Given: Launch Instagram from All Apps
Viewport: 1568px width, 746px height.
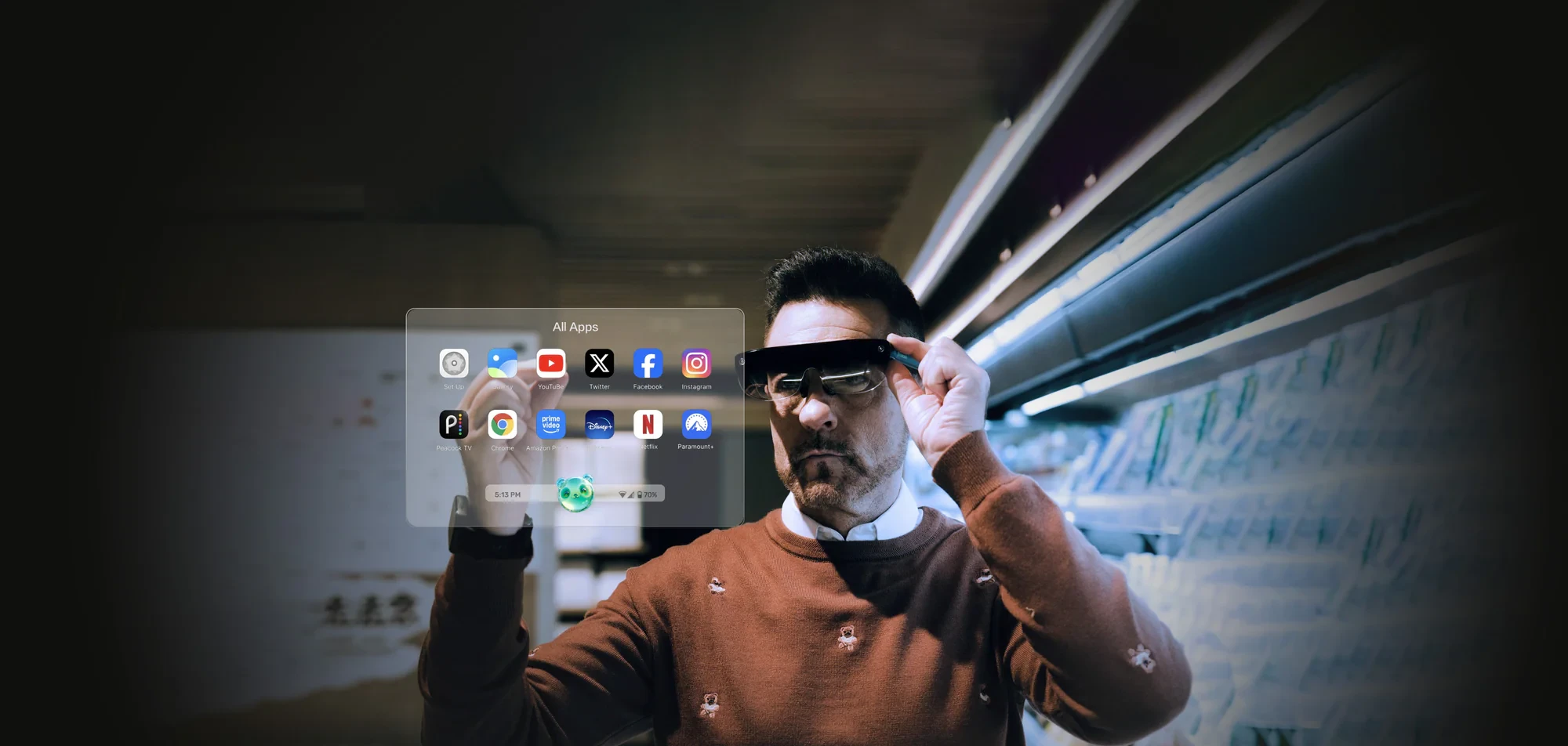Looking at the screenshot, I should (x=696, y=364).
